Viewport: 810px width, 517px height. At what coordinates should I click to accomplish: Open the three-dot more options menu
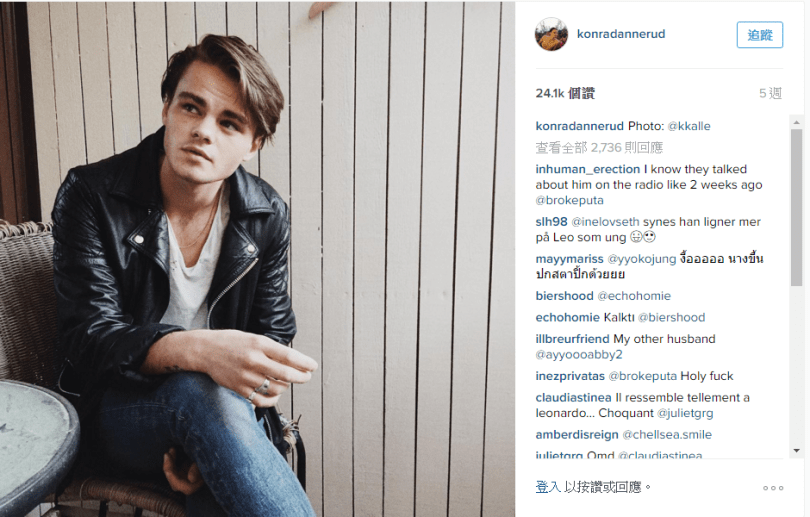point(773,488)
